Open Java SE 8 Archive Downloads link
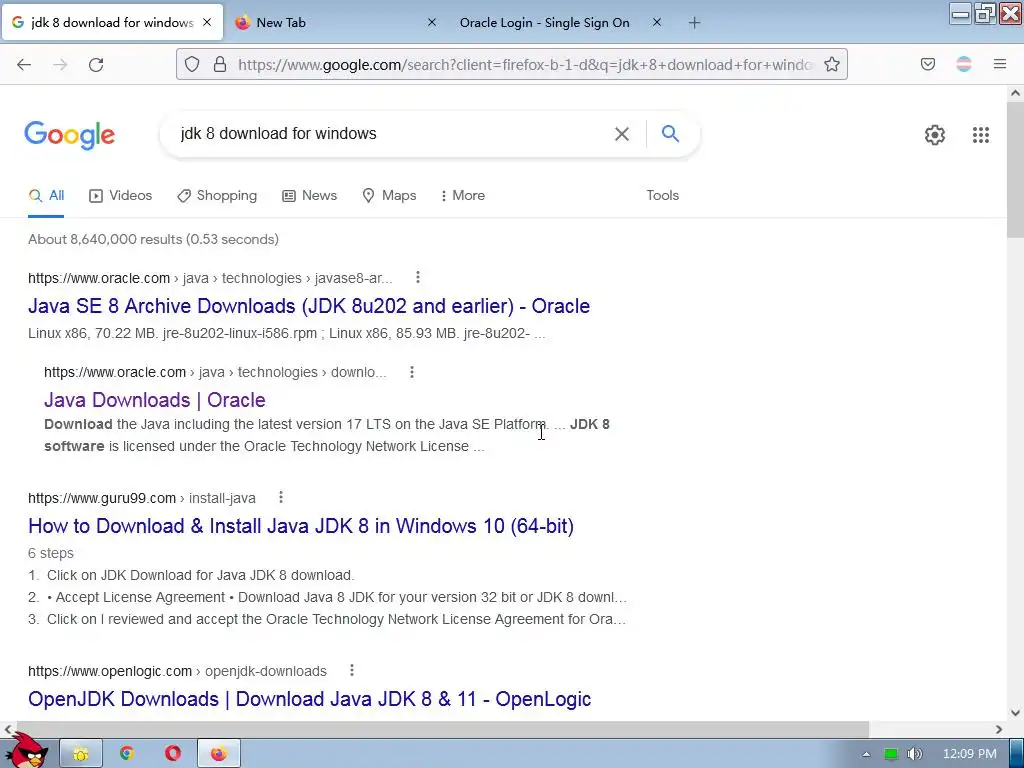The width and height of the screenshot is (1024, 768). point(309,306)
